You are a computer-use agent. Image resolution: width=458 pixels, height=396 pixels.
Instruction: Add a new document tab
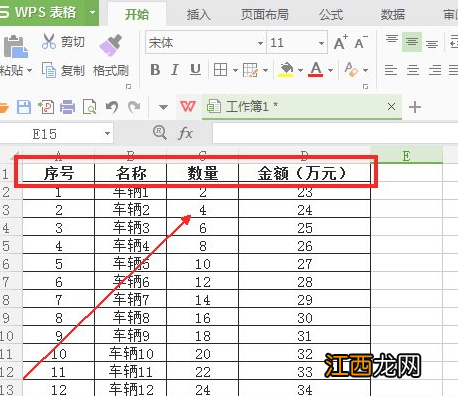point(415,107)
